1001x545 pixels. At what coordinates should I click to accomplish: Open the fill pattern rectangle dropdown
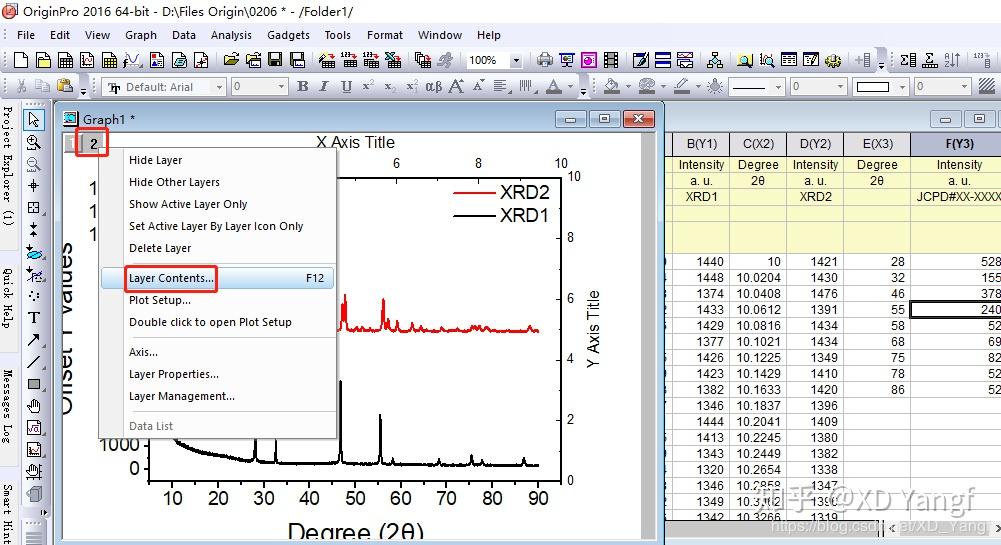pyautogui.click(x=902, y=86)
